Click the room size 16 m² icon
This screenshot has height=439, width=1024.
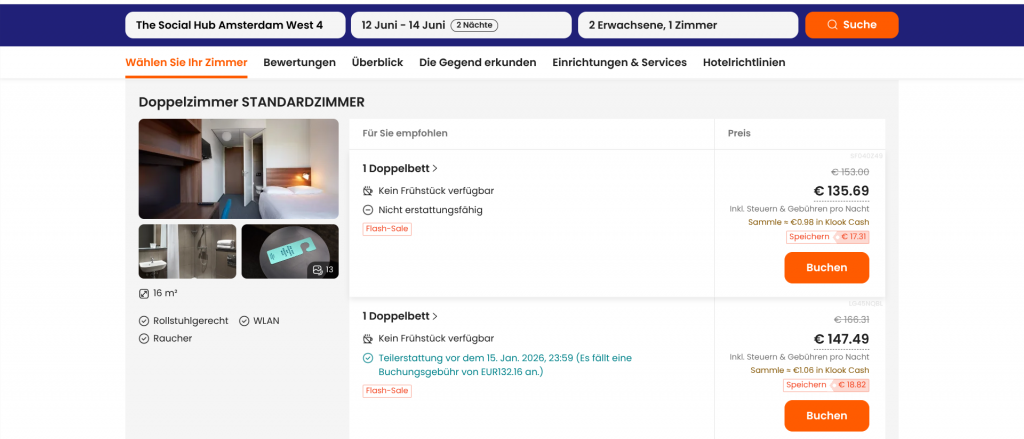(x=144, y=294)
